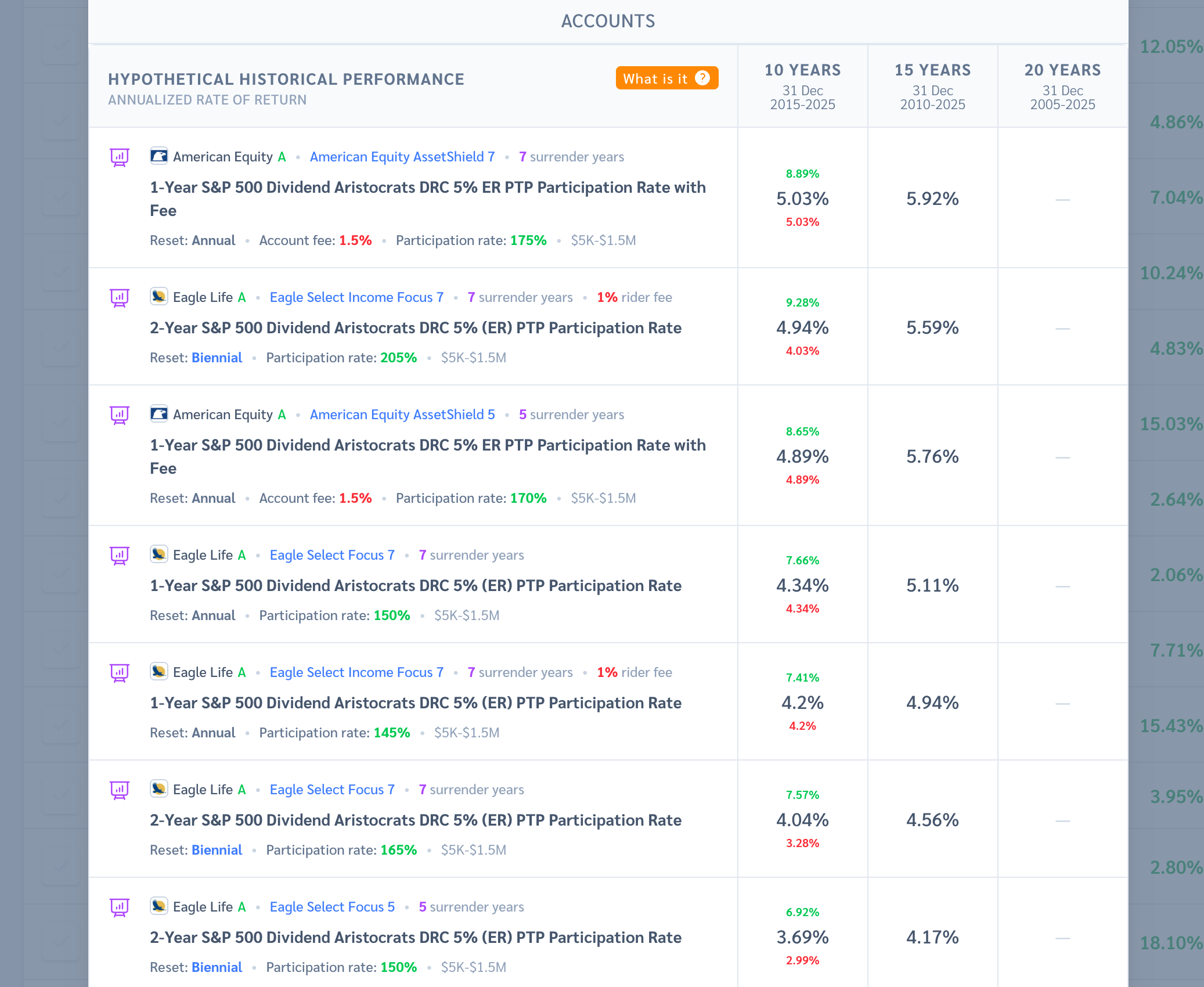Click the Biennial reset label in the 205% row
Viewport: 1204px width, 987px height.
(x=217, y=358)
